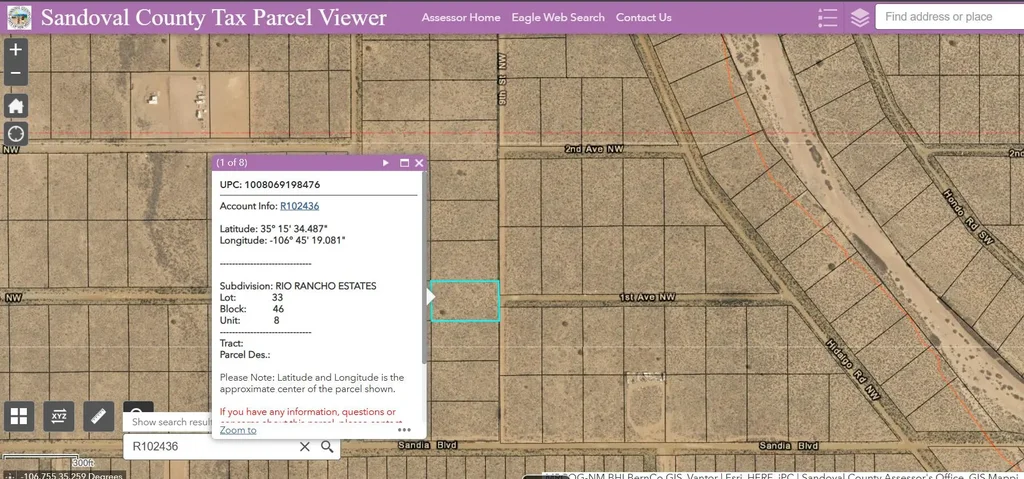Return to the default map extent
This screenshot has width=1024, height=479.
(x=16, y=106)
